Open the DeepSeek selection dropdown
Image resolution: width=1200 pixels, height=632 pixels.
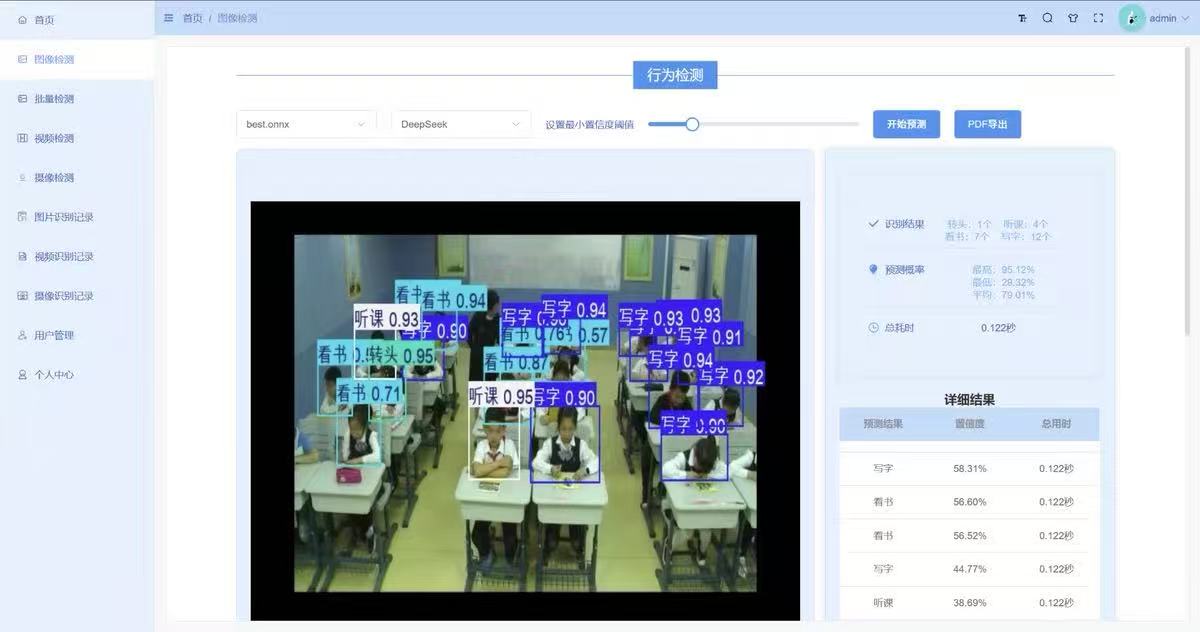461,124
